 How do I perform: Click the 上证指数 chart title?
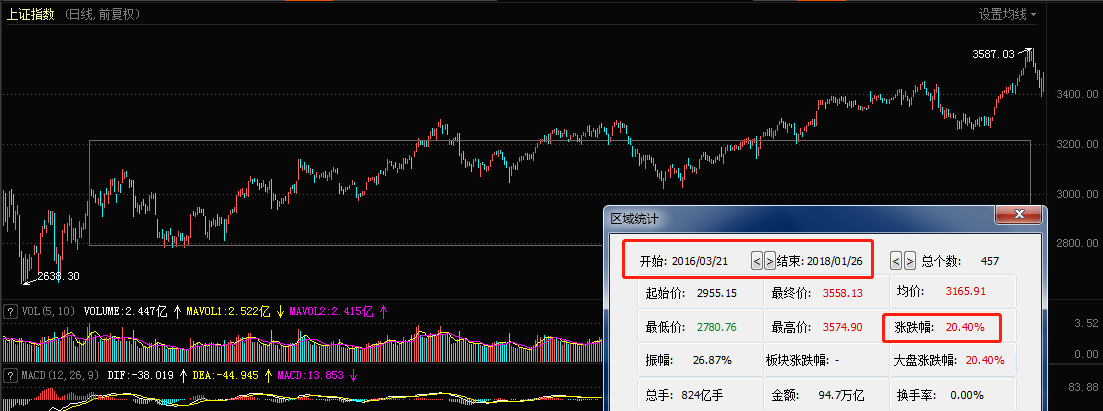29,14
